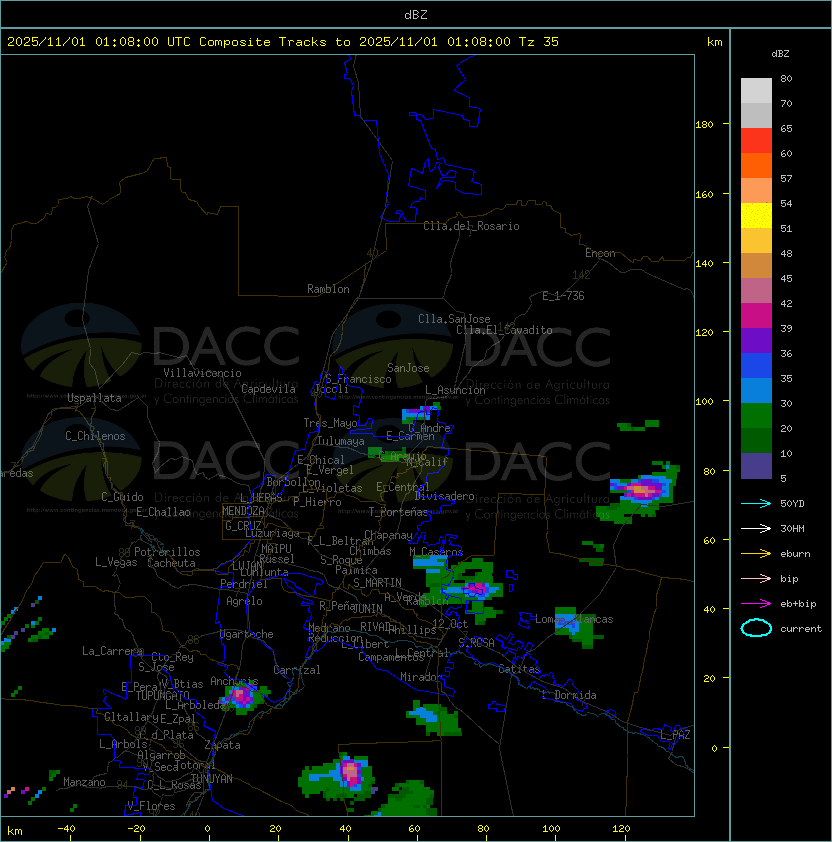The image size is (832, 842).
Task: Pick the bright yellow swatch in dBZ scale
Action: (x=756, y=216)
